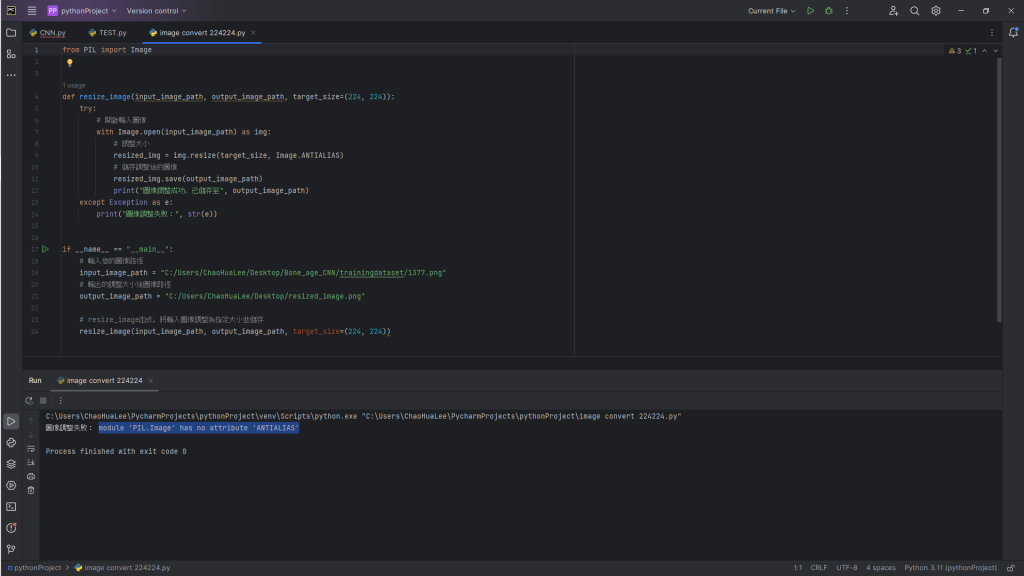Click the editor's vertical scrollbar
Image resolution: width=1024 pixels, height=576 pixels.
999,190
